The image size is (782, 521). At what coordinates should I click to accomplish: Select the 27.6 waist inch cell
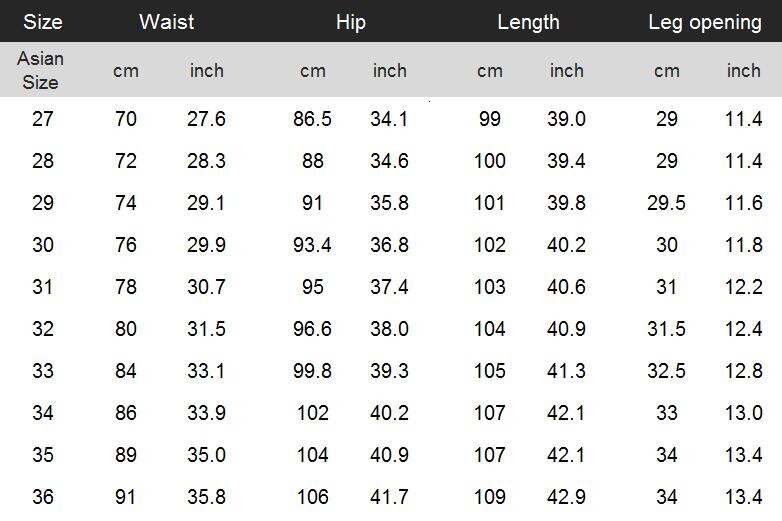tap(206, 119)
